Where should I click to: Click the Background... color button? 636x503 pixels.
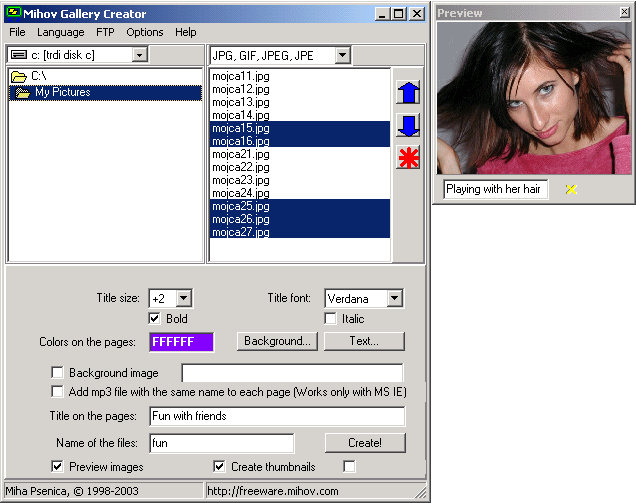277,341
